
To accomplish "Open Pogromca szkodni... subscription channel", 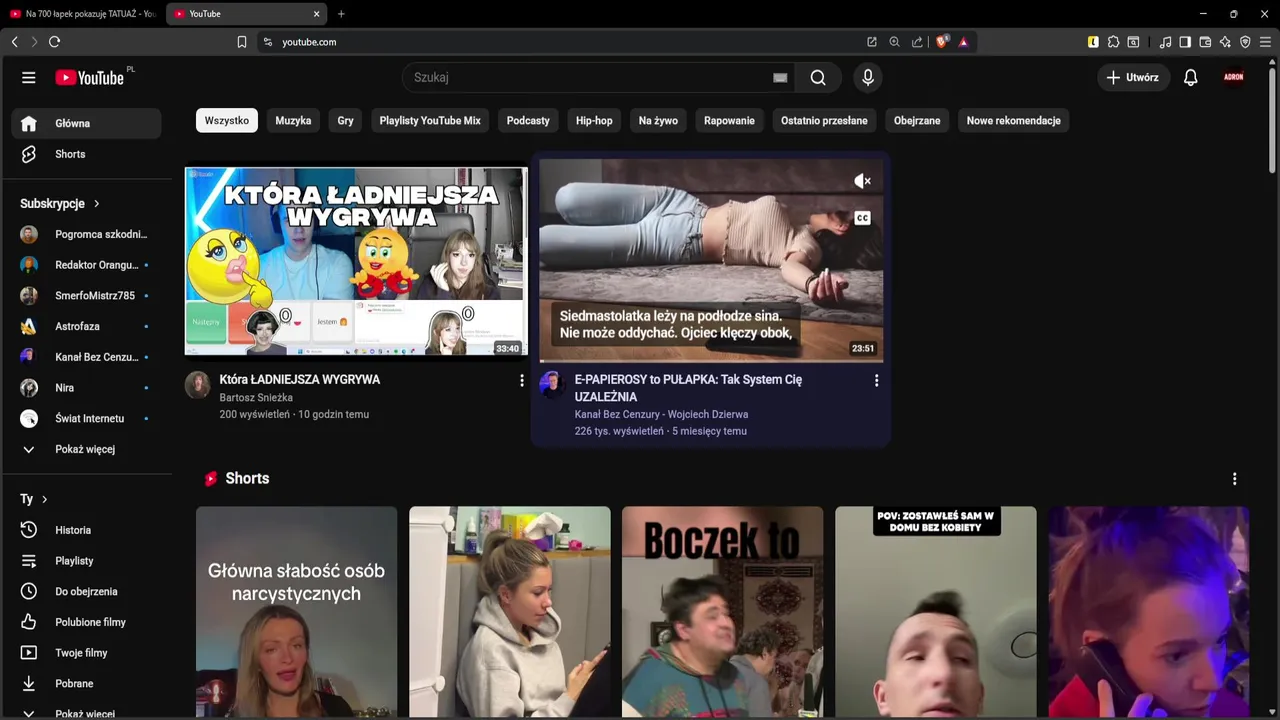I will point(86,235).
